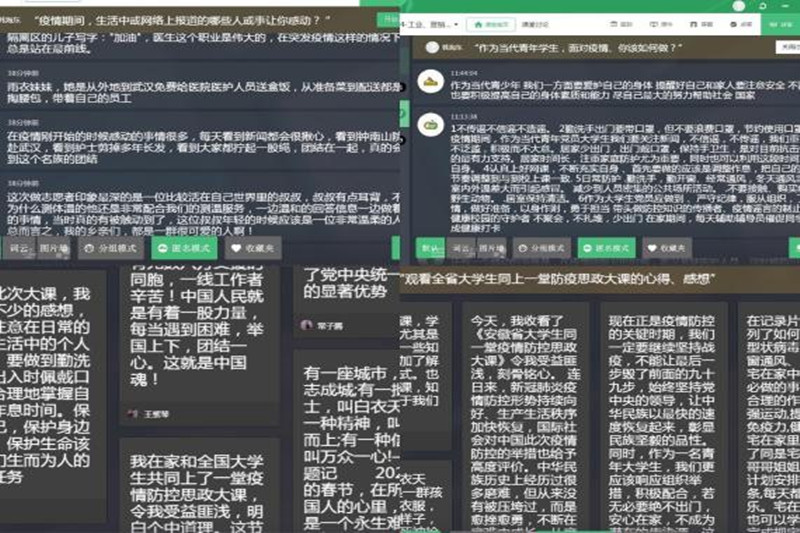Image resolution: width=800 pixels, height=533 pixels.
Task: Click author name 常子腾 on the card
Action: tap(330, 325)
